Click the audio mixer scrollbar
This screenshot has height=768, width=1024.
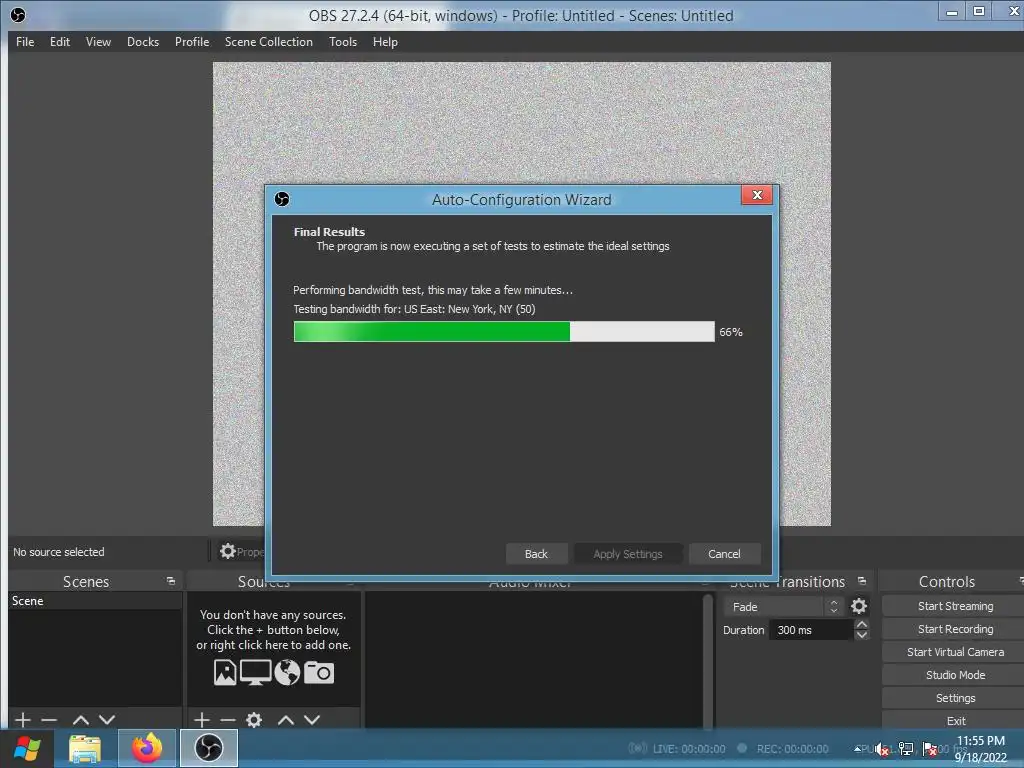coord(707,660)
